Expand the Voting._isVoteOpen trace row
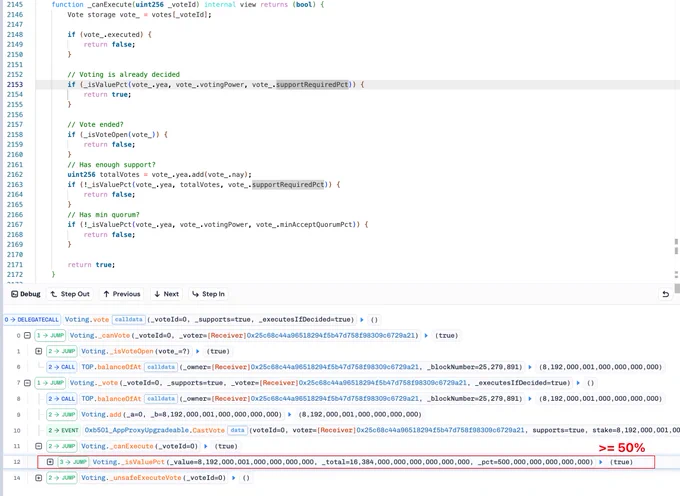The width and height of the screenshot is (680, 496). (38, 351)
